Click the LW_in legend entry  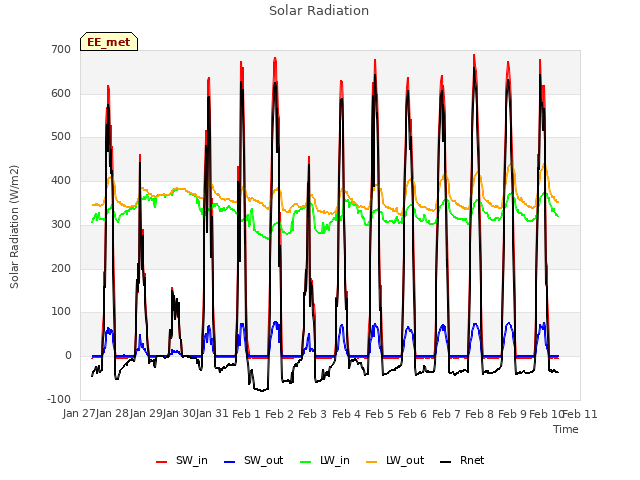pos(325,460)
